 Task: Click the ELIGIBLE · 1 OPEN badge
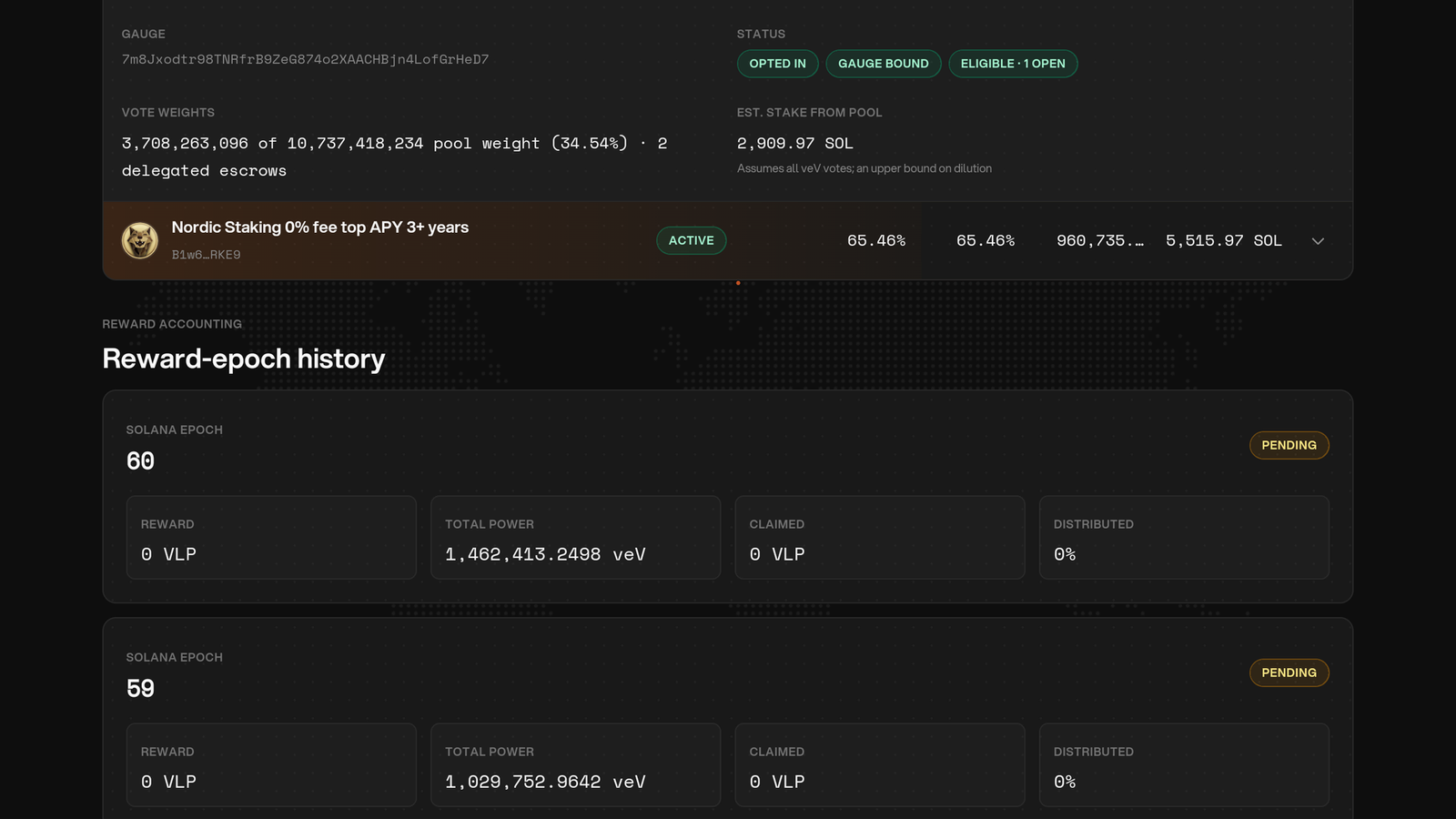point(1013,64)
